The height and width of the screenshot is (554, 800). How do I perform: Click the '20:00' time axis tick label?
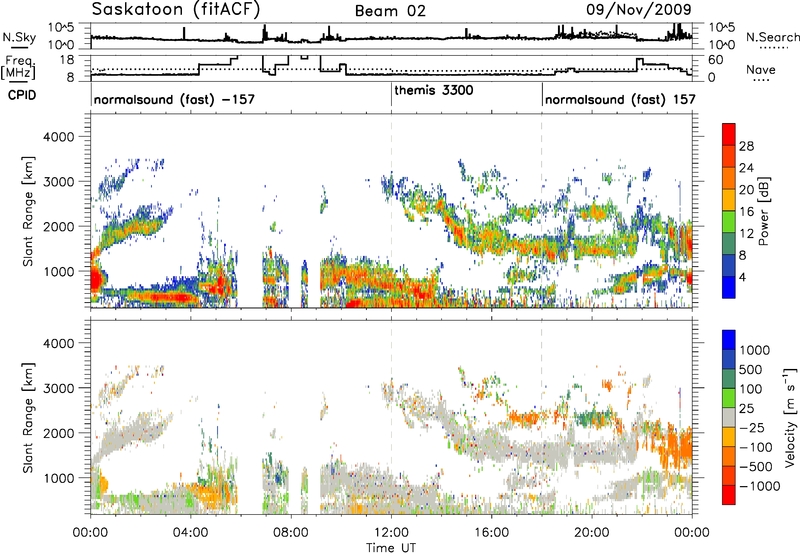pyautogui.click(x=592, y=533)
